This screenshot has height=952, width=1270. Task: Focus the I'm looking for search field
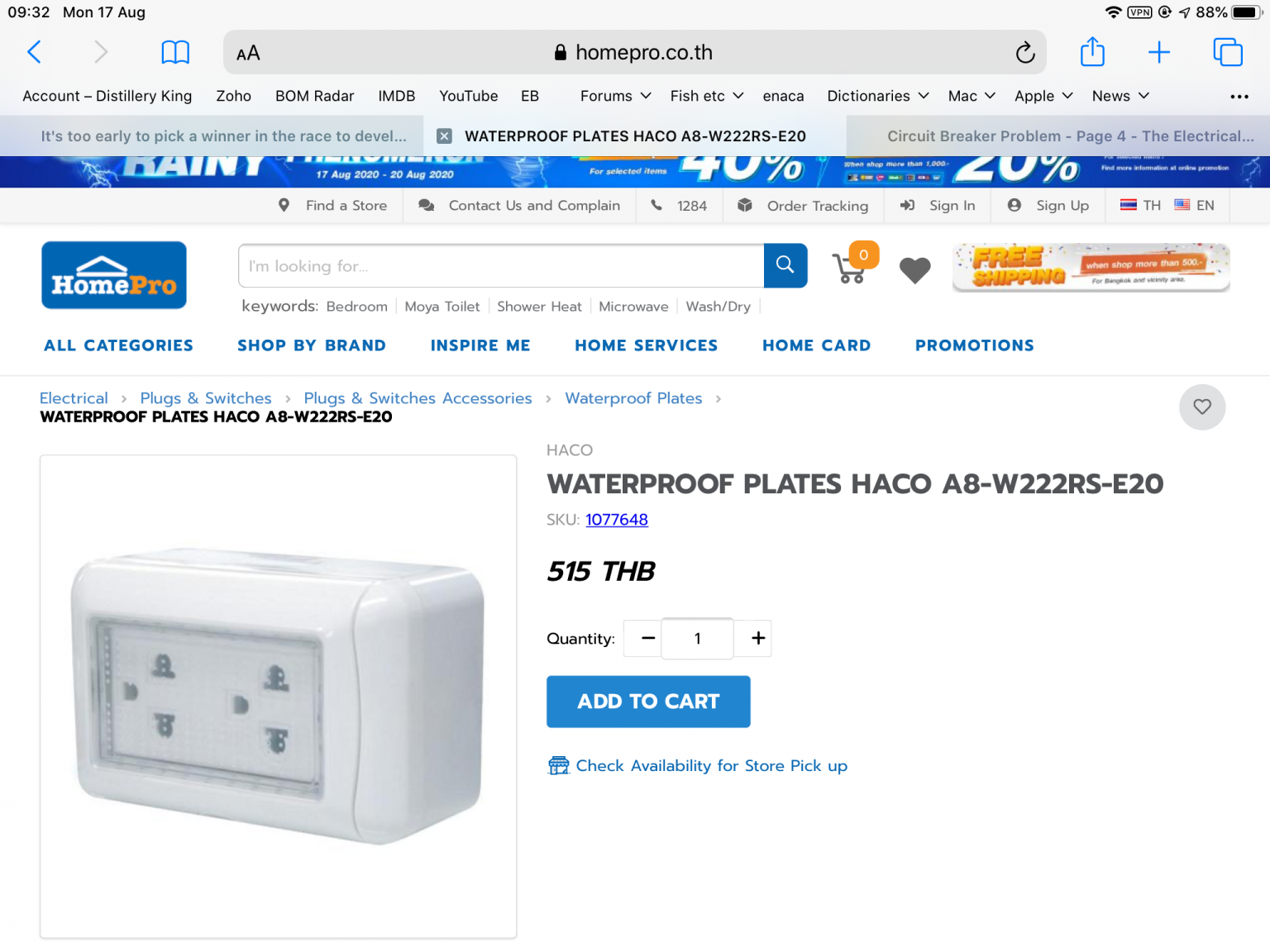point(501,265)
